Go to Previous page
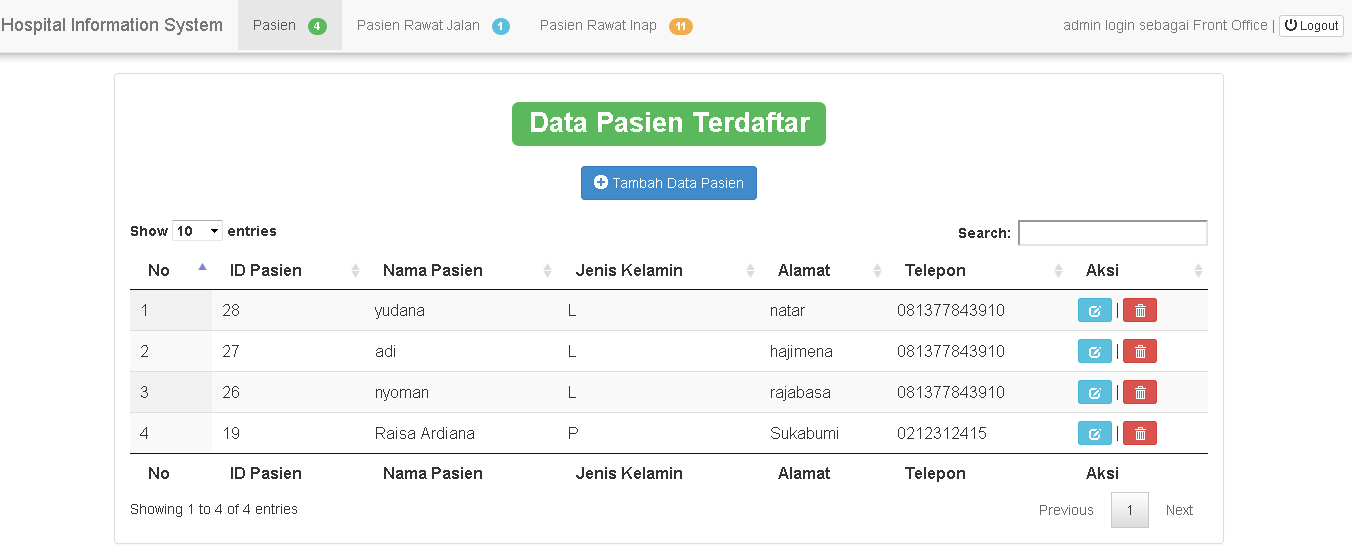Viewport: 1352px width, 548px height. pos(1066,510)
